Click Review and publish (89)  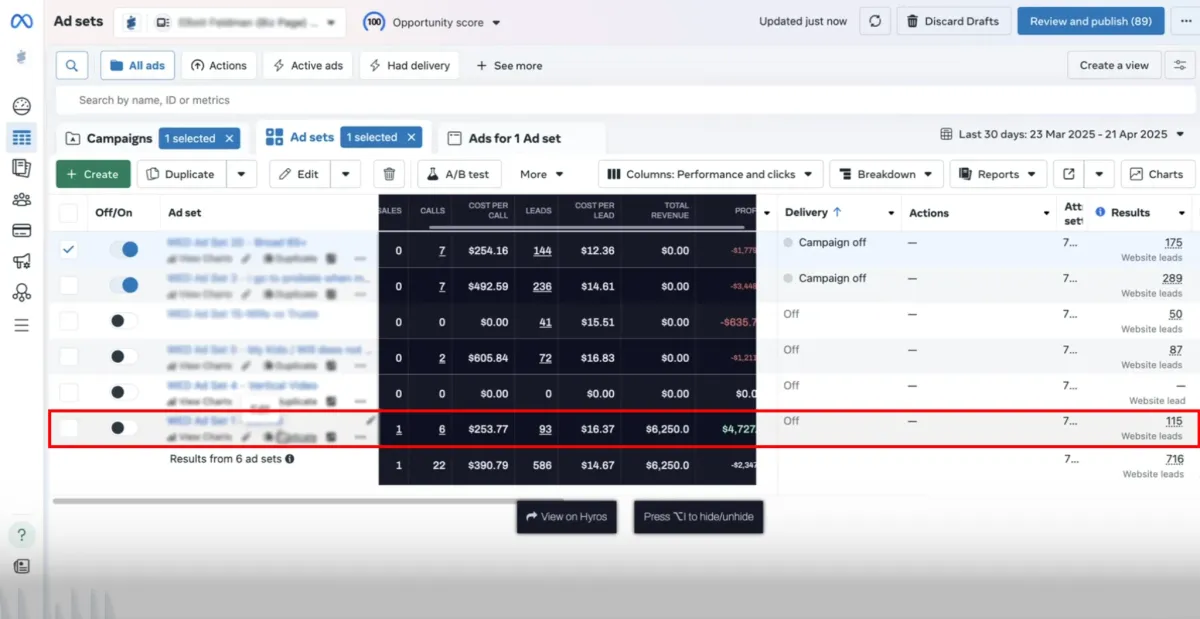click(1091, 21)
